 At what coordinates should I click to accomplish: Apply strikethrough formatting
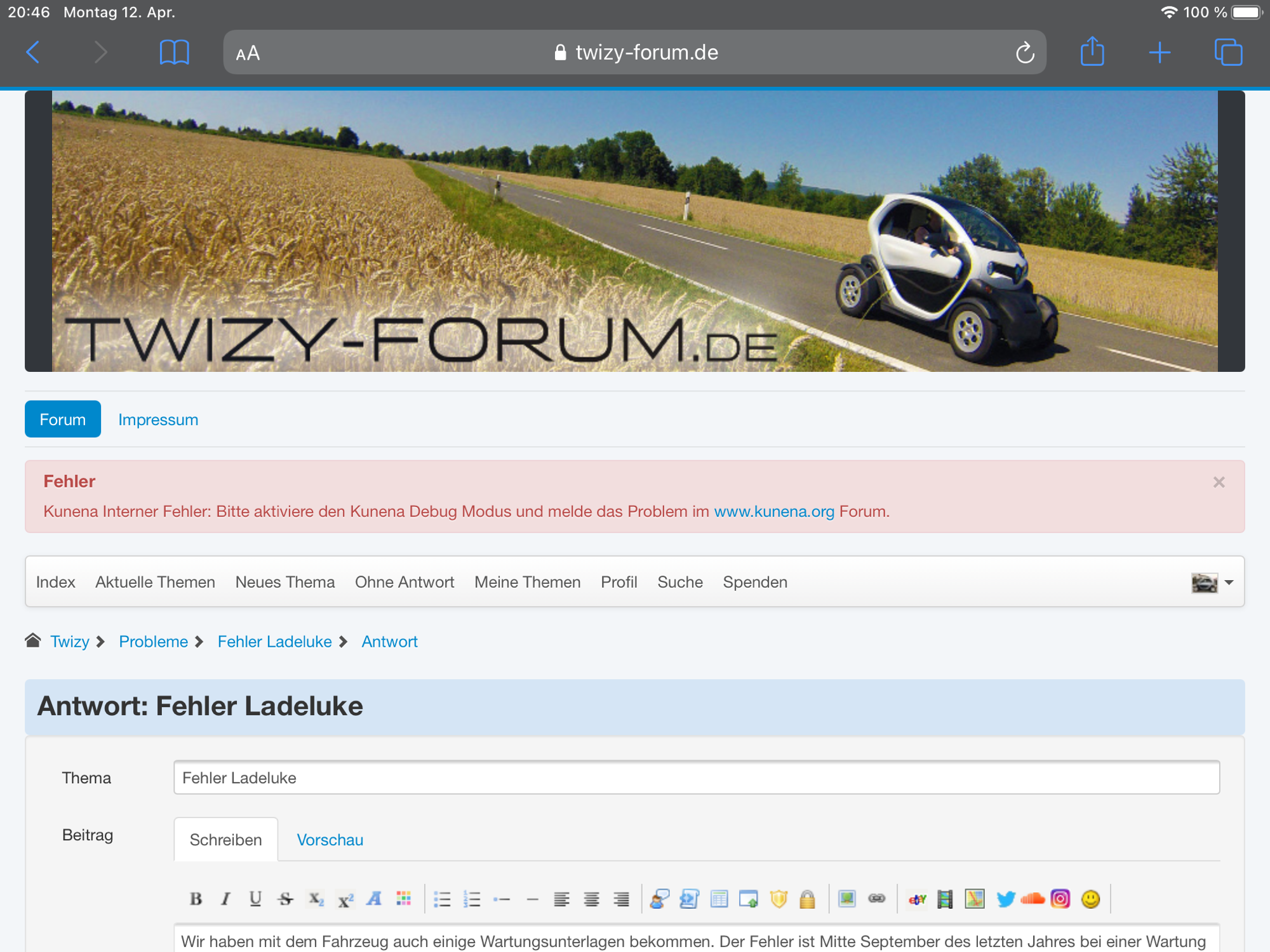point(285,899)
